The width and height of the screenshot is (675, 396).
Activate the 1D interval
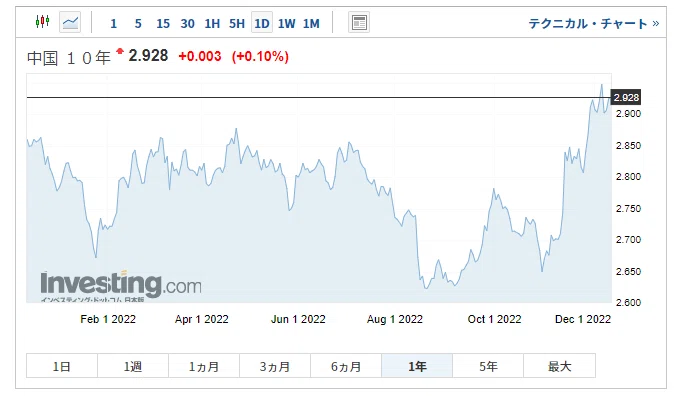point(262,23)
